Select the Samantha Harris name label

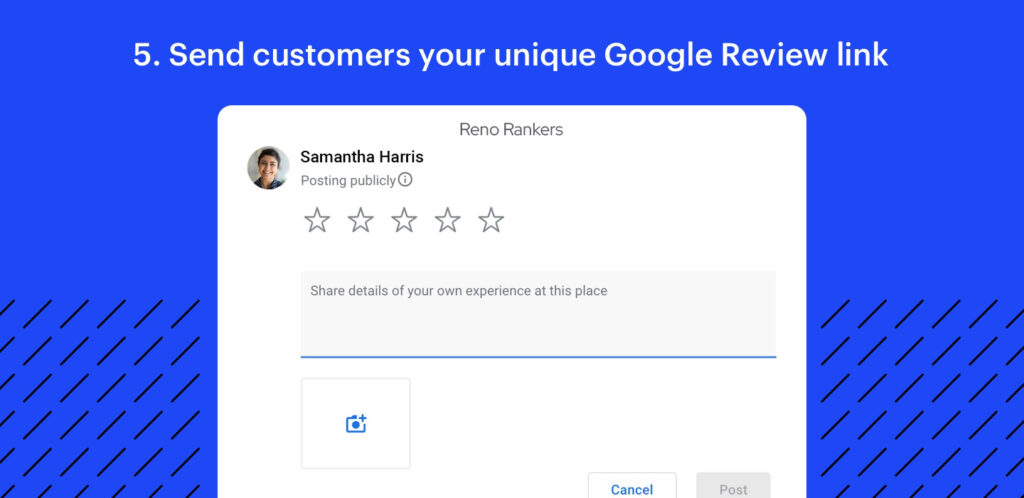(x=362, y=157)
